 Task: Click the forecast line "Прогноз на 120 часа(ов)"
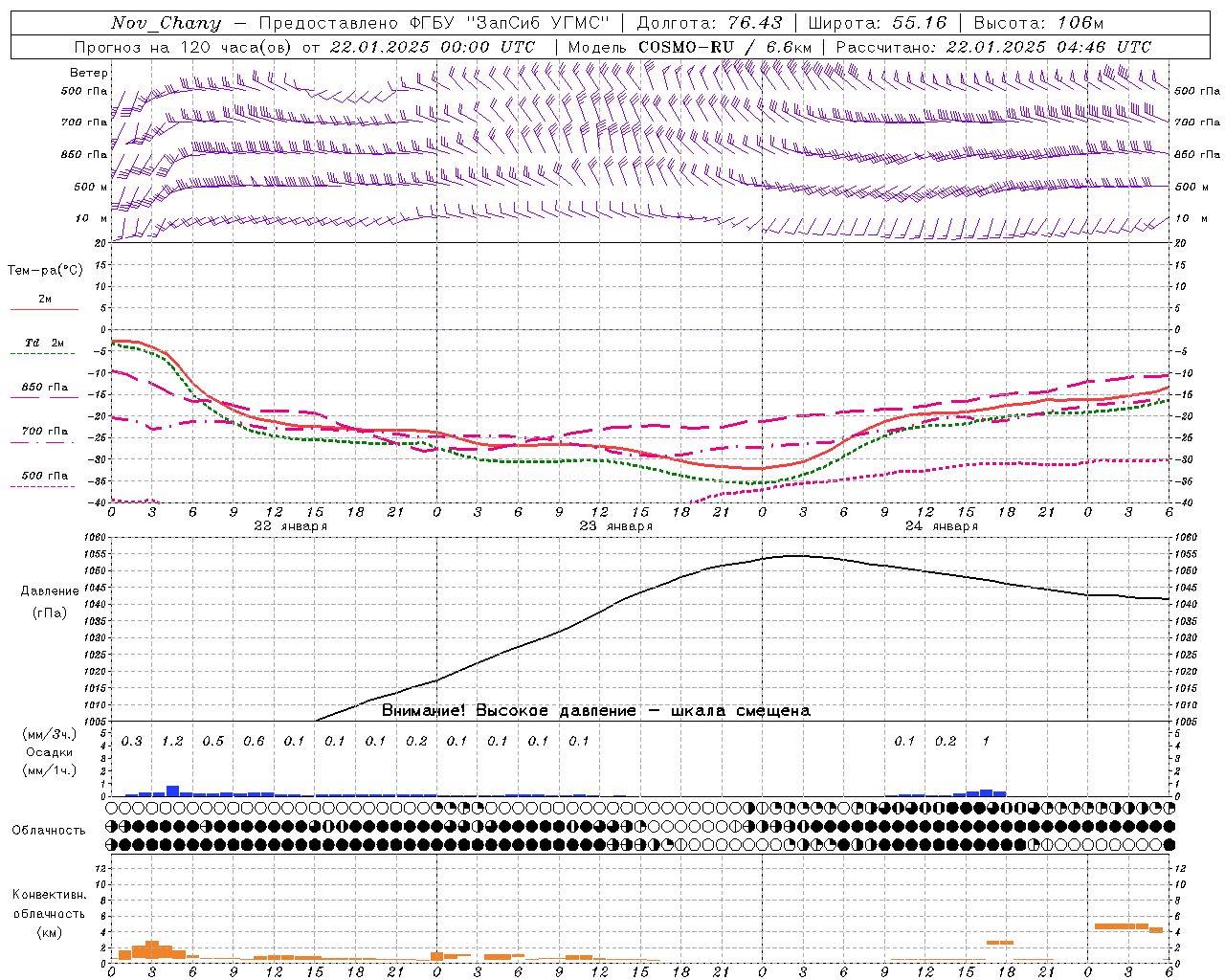[184, 47]
